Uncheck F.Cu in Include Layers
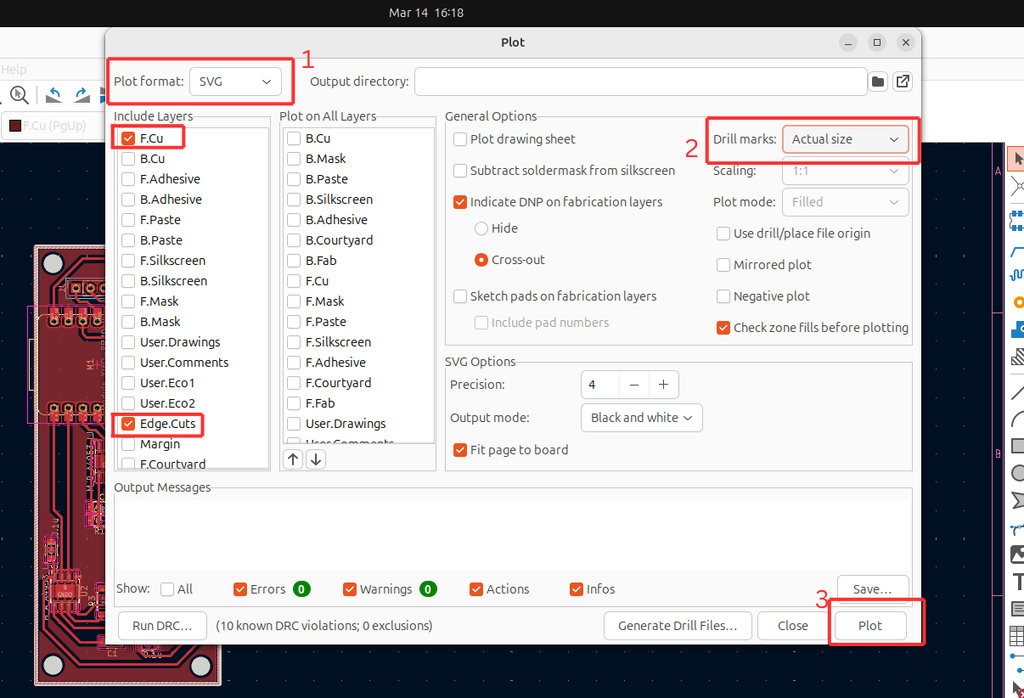 click(x=128, y=138)
